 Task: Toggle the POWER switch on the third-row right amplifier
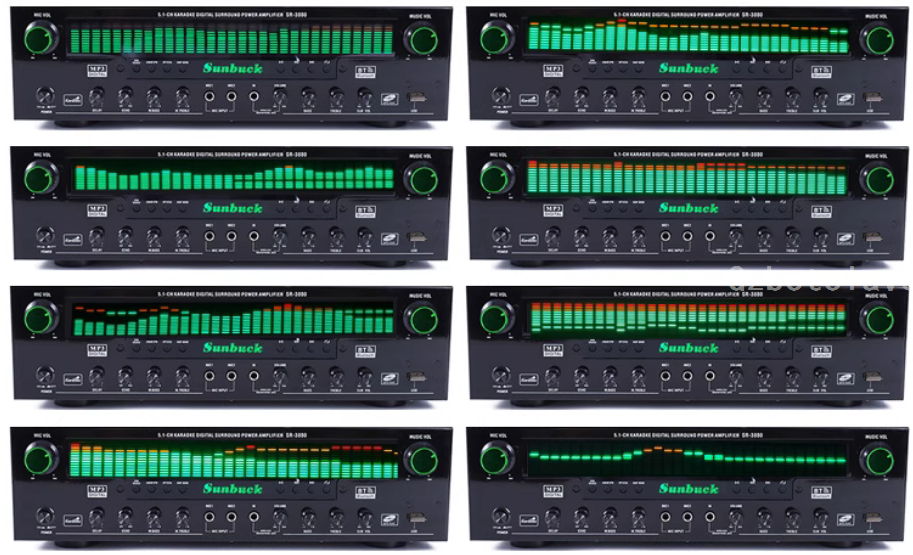[501, 374]
